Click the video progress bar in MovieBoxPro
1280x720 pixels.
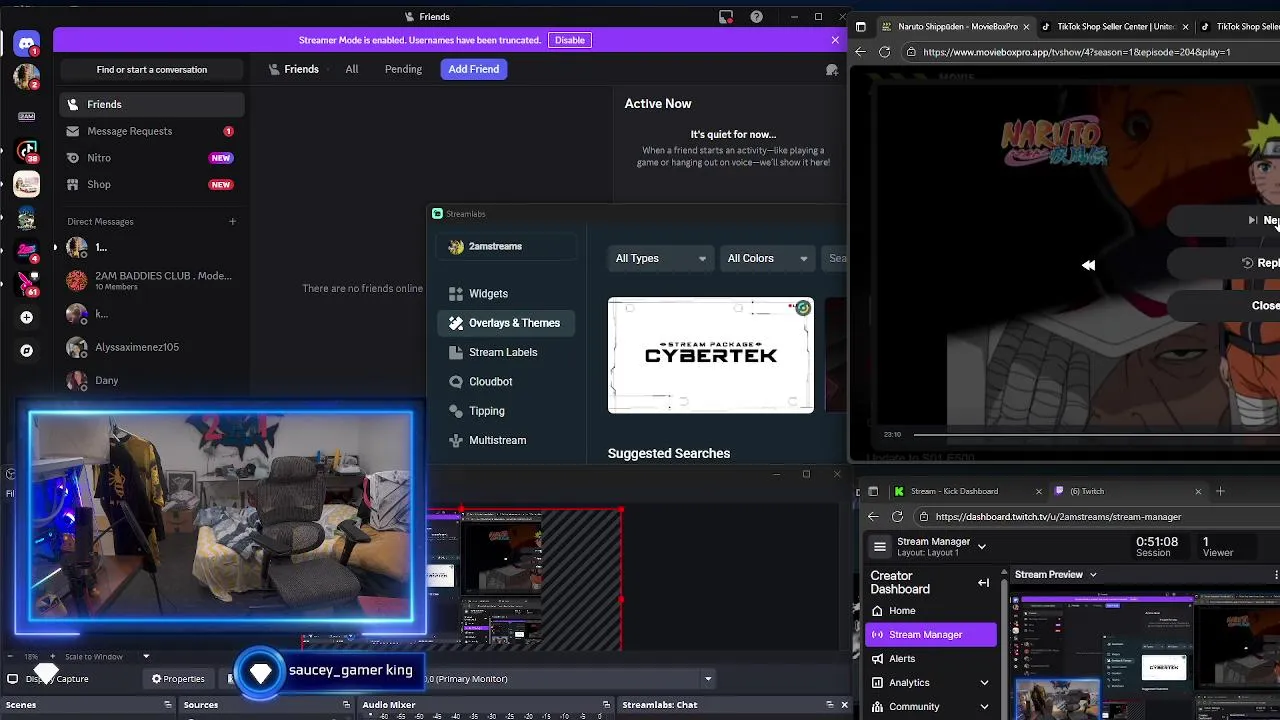click(1095, 435)
